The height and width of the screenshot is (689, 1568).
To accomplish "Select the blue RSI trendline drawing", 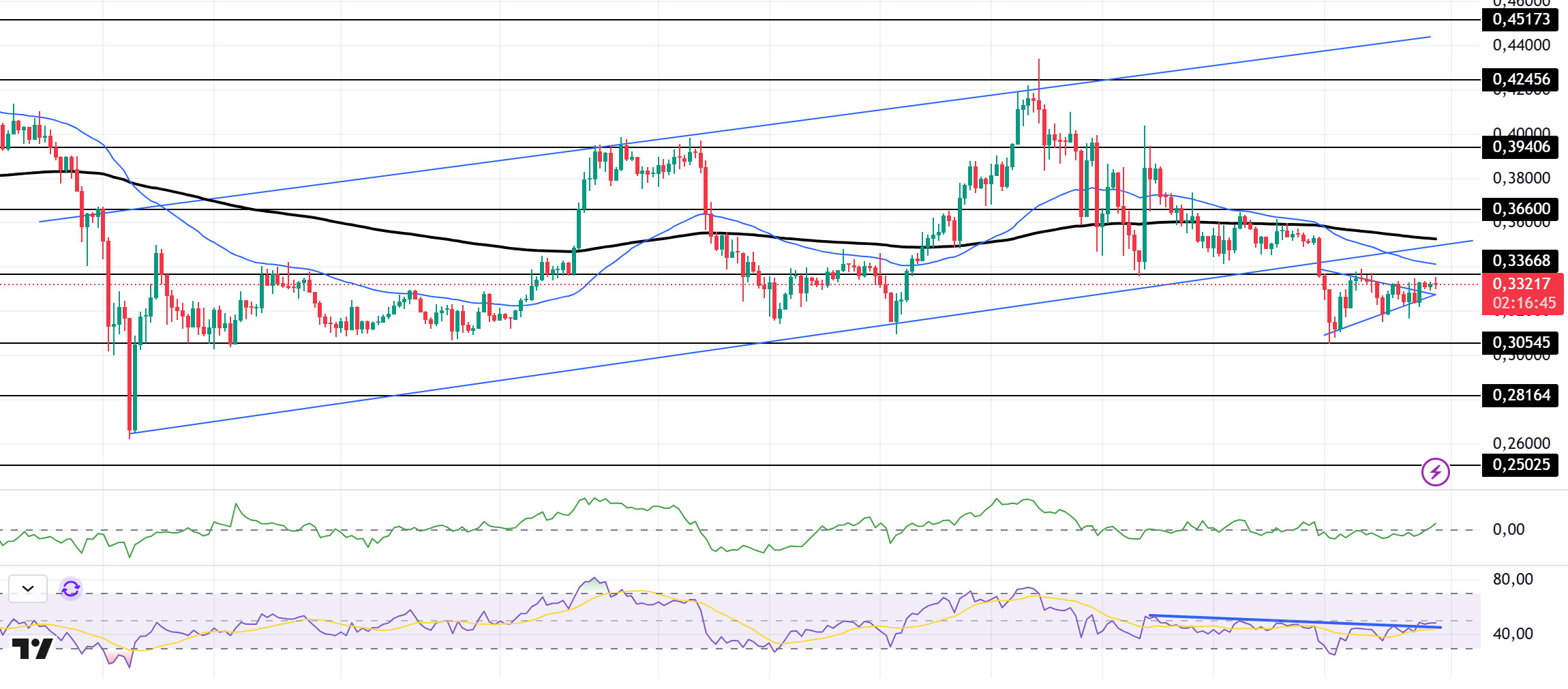I will 1295,621.
